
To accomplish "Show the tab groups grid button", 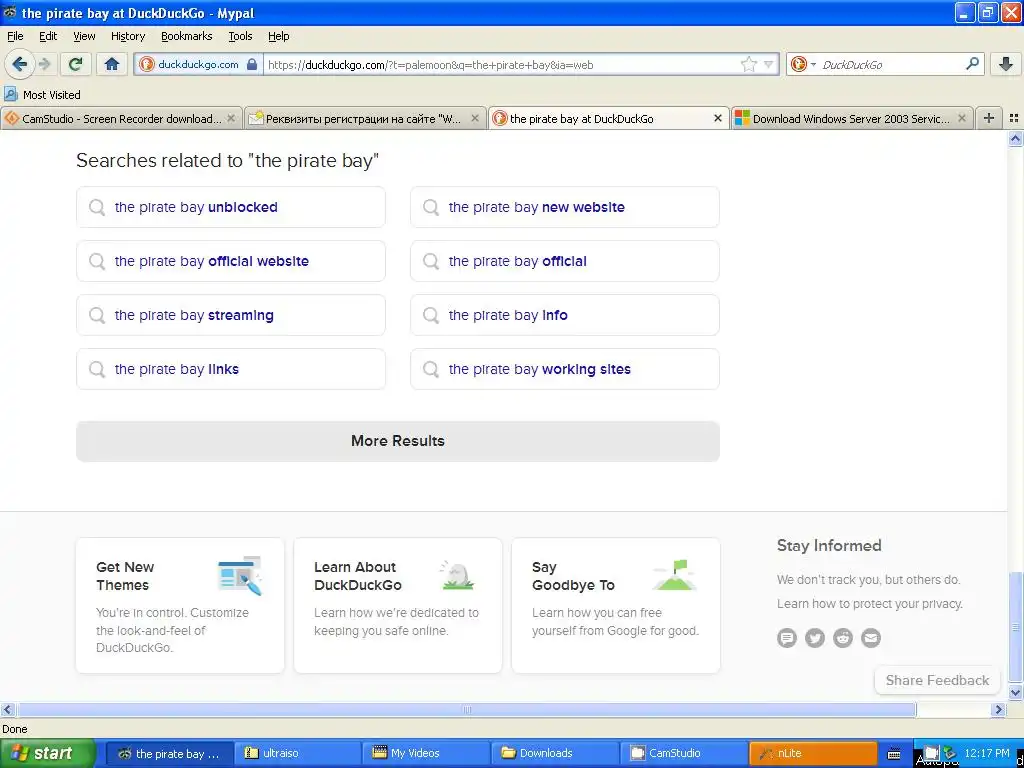I will pyautogui.click(x=1014, y=118).
